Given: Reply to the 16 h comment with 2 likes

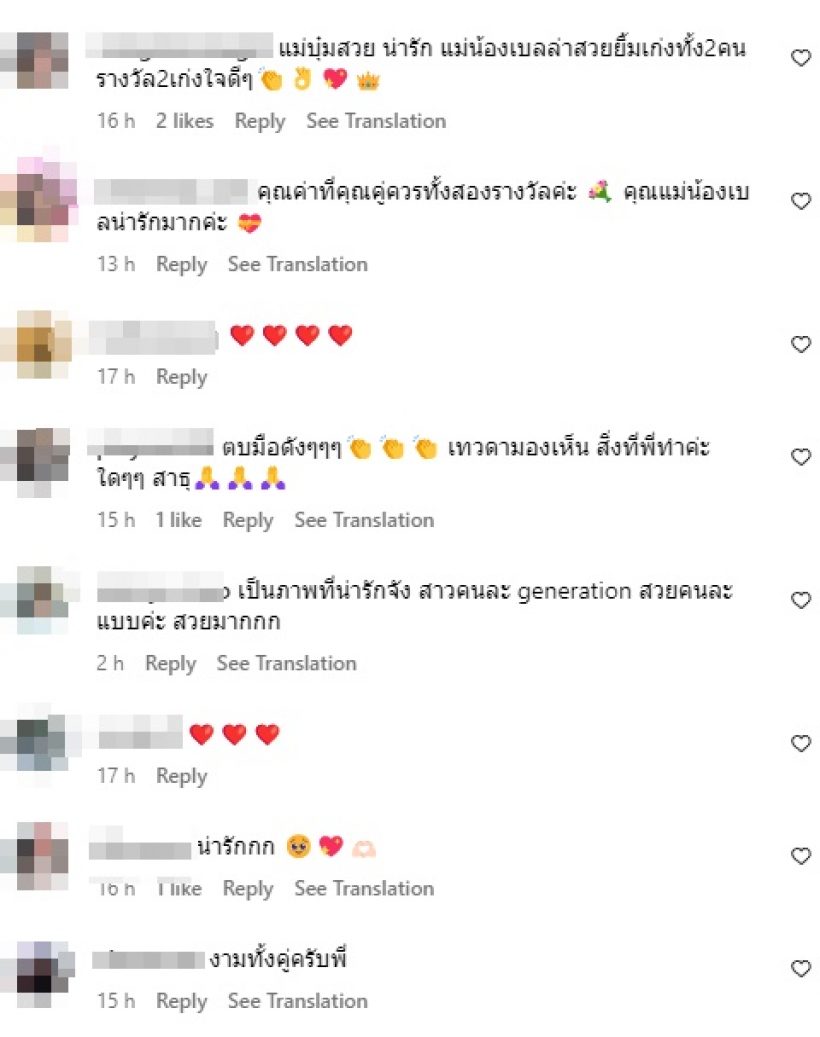Looking at the screenshot, I should 260,121.
